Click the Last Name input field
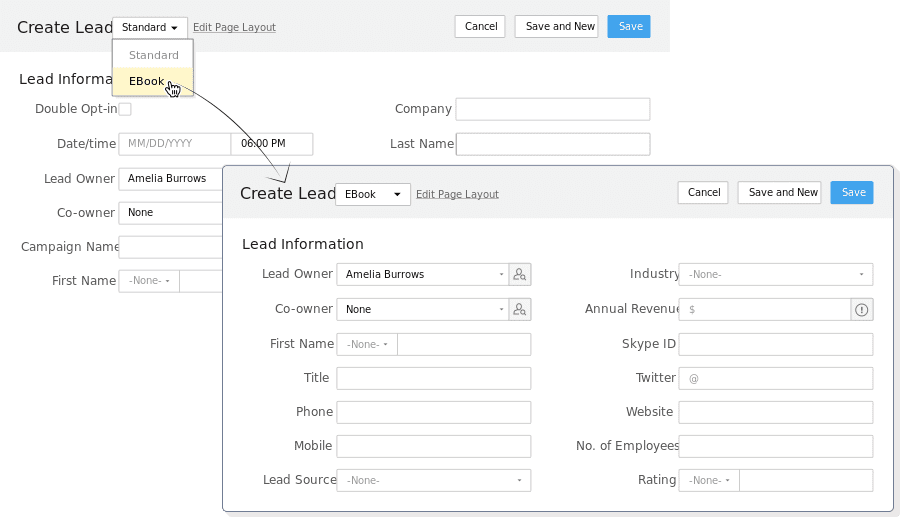 pos(553,144)
